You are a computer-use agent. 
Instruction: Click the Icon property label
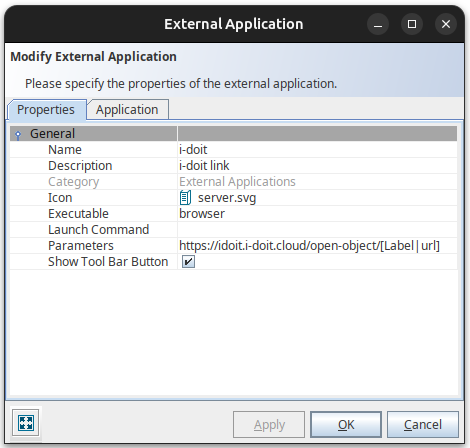(60, 198)
